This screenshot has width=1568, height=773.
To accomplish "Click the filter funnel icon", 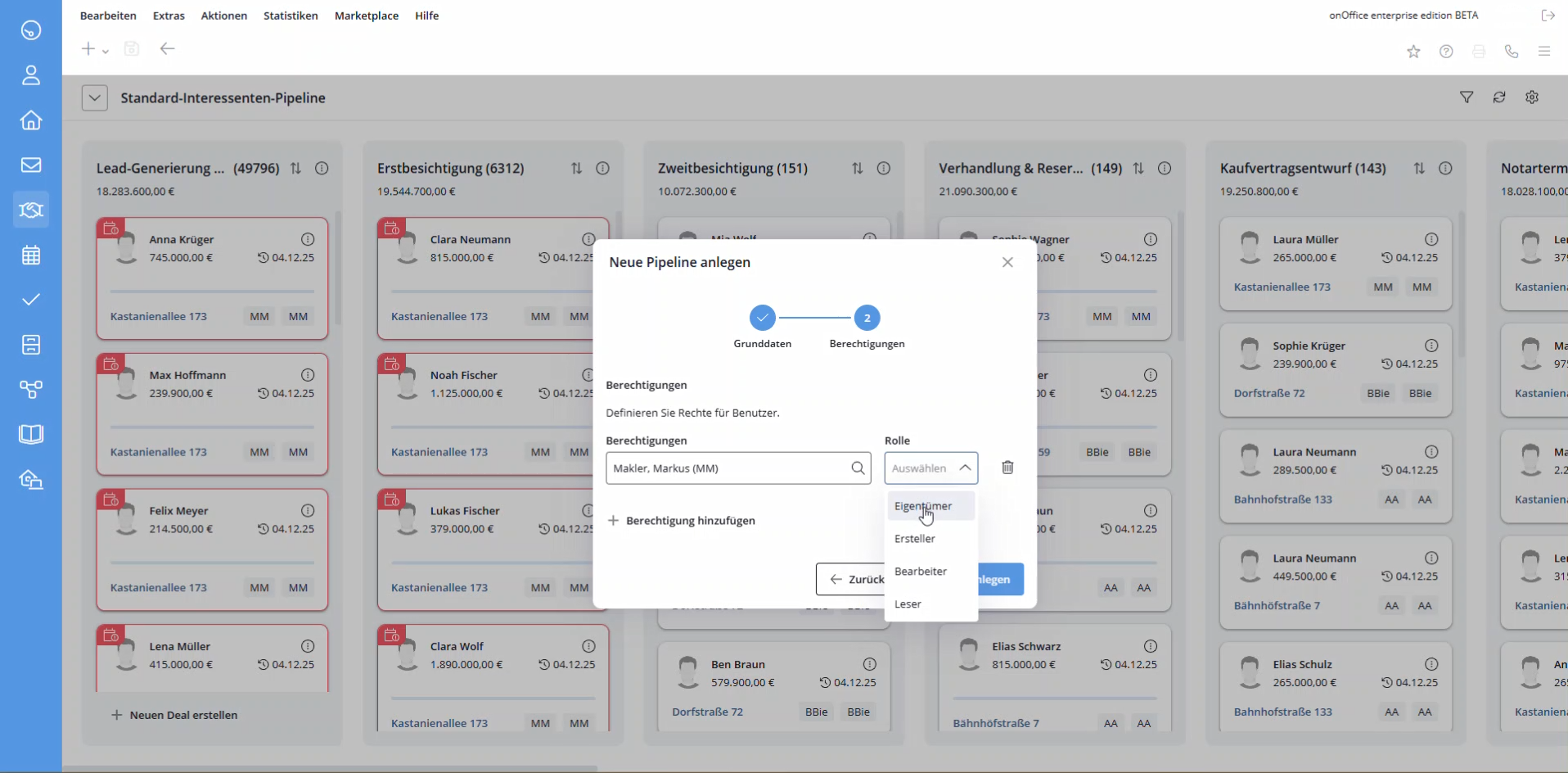I will pos(1467,97).
